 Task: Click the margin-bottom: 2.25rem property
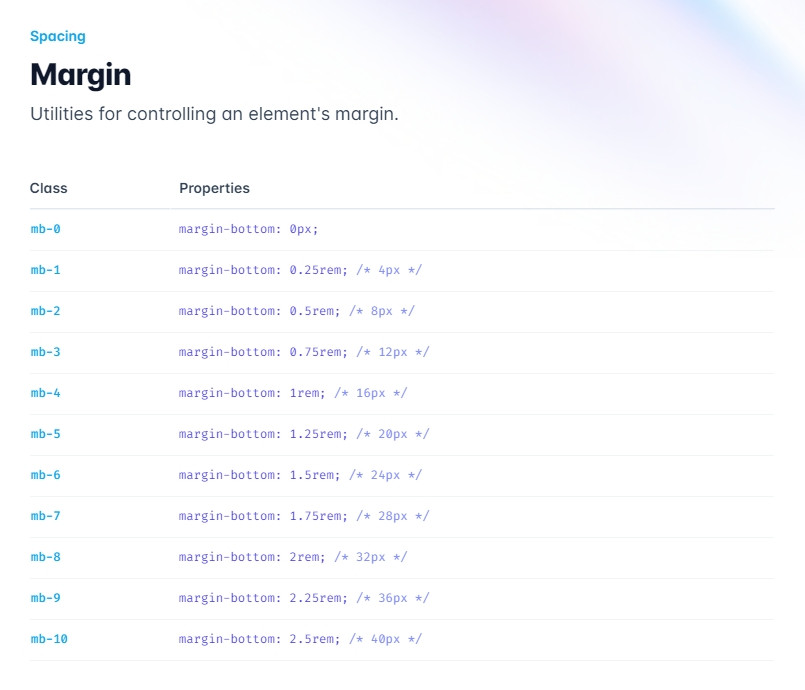[304, 599]
